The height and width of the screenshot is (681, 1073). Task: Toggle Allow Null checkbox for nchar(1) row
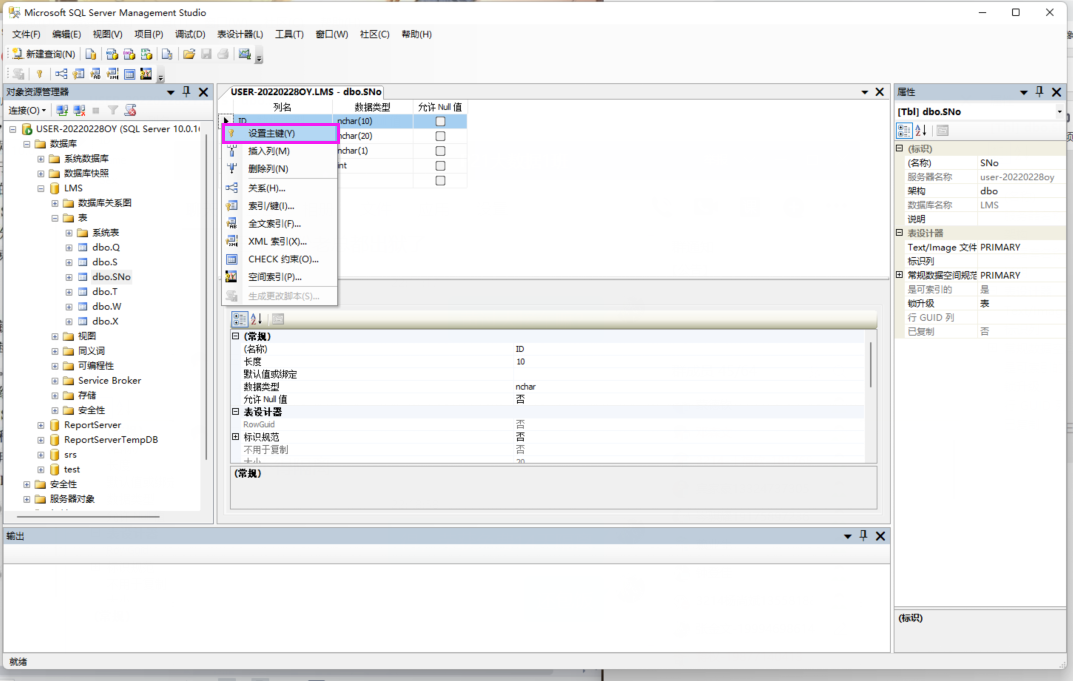click(x=440, y=151)
